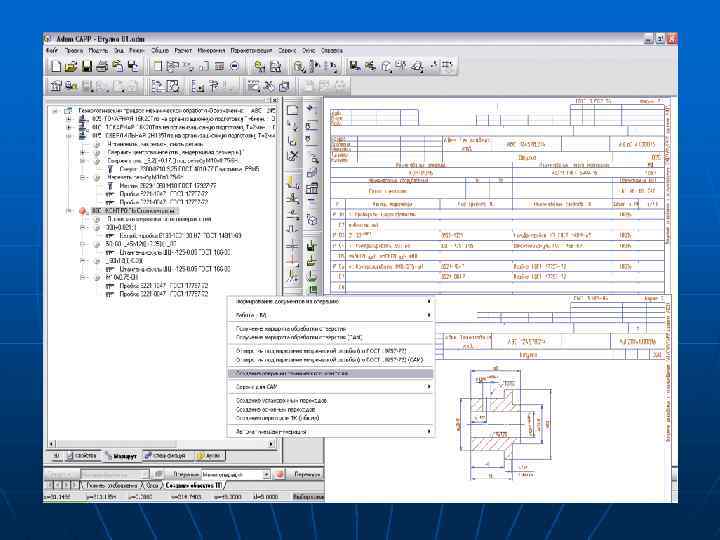
Task: Click the pulse-waveform icon in the left vertical toolbar column
Action: (x=292, y=228)
